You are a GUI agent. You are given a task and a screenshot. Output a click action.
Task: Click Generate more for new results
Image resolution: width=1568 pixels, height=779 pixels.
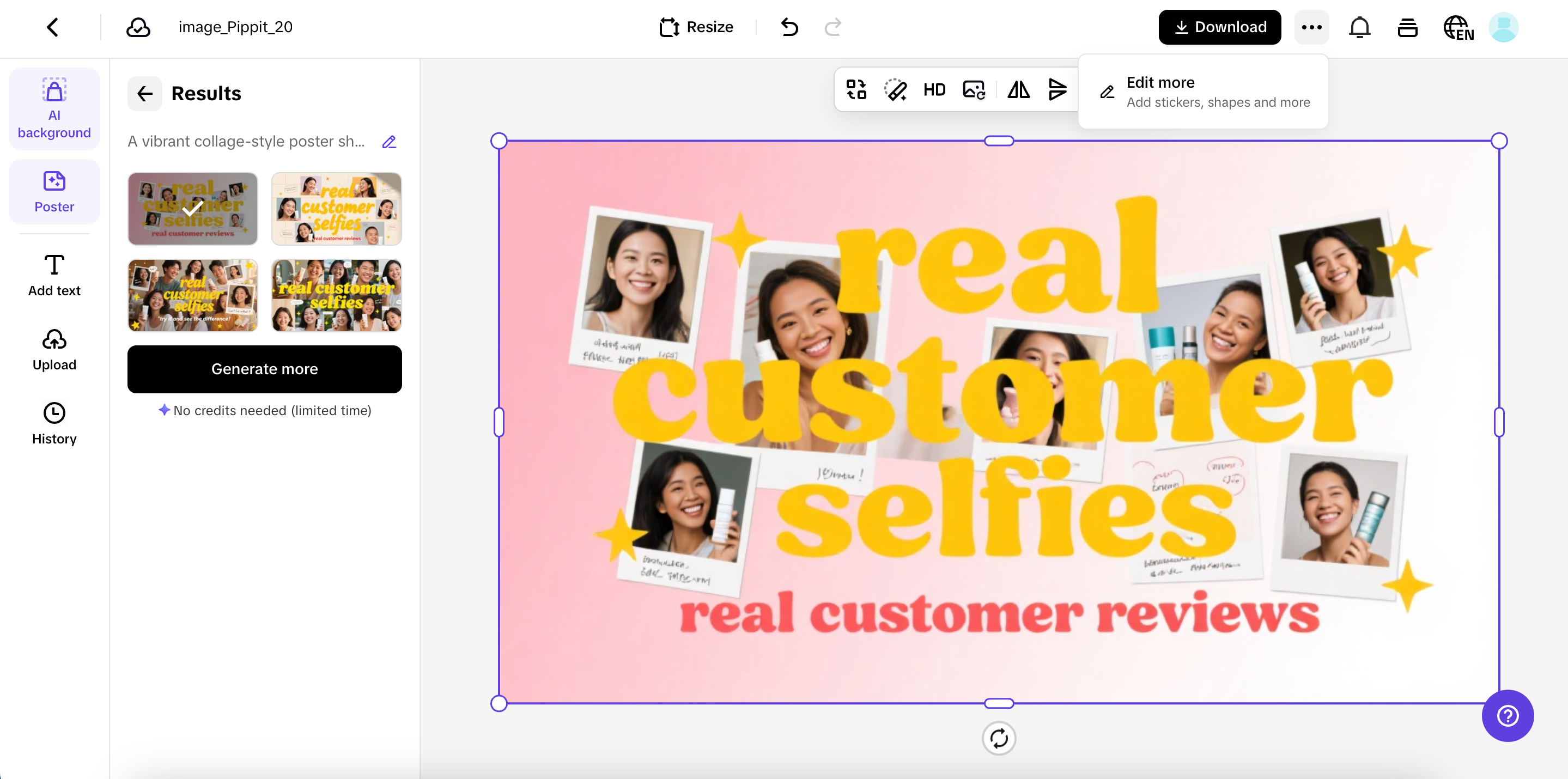point(264,369)
